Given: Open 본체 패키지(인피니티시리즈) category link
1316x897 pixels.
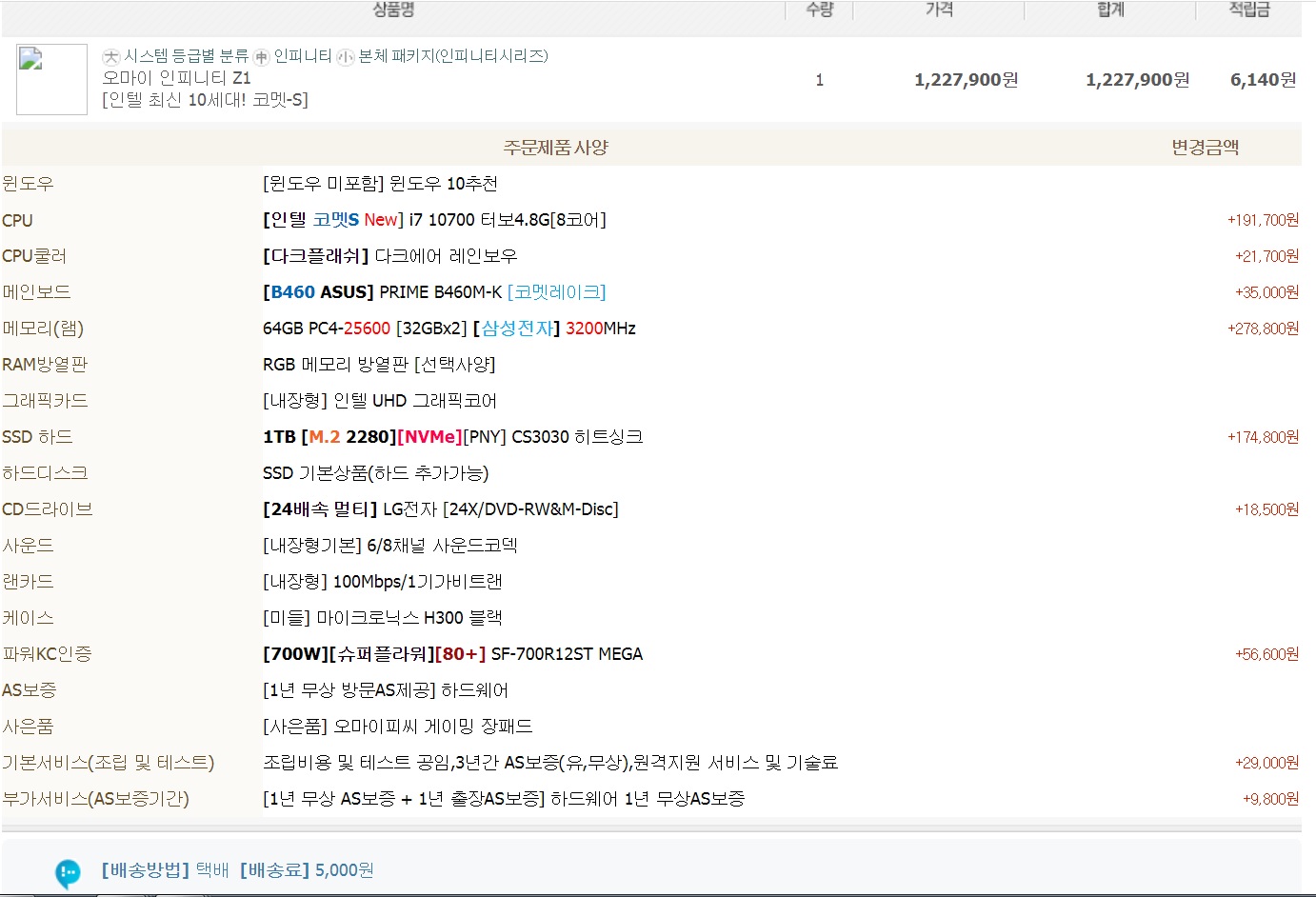Looking at the screenshot, I should 453,56.
